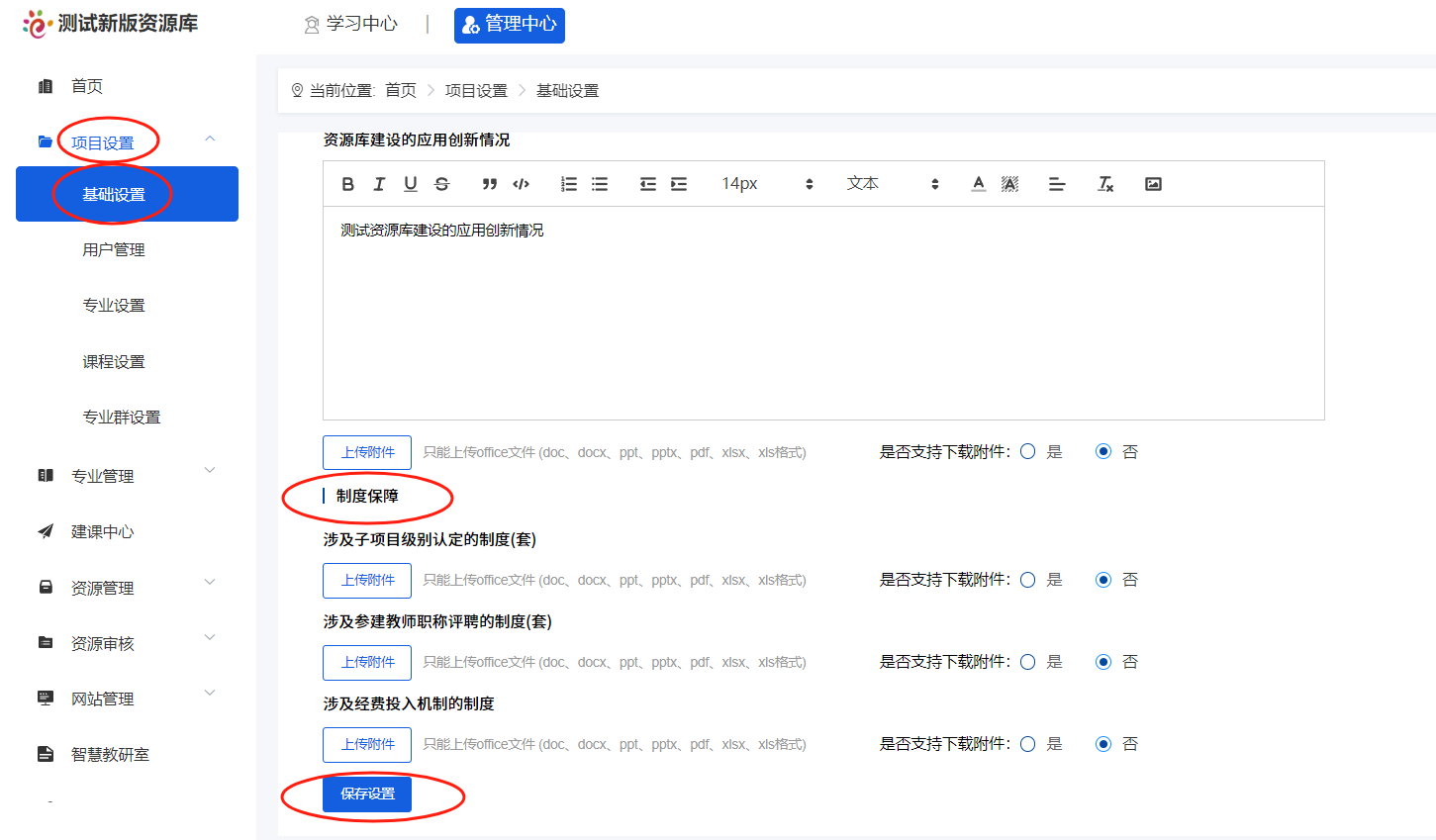Select 是 for 制度保障附件下载支持
1436x840 pixels.
[x=1027, y=580]
